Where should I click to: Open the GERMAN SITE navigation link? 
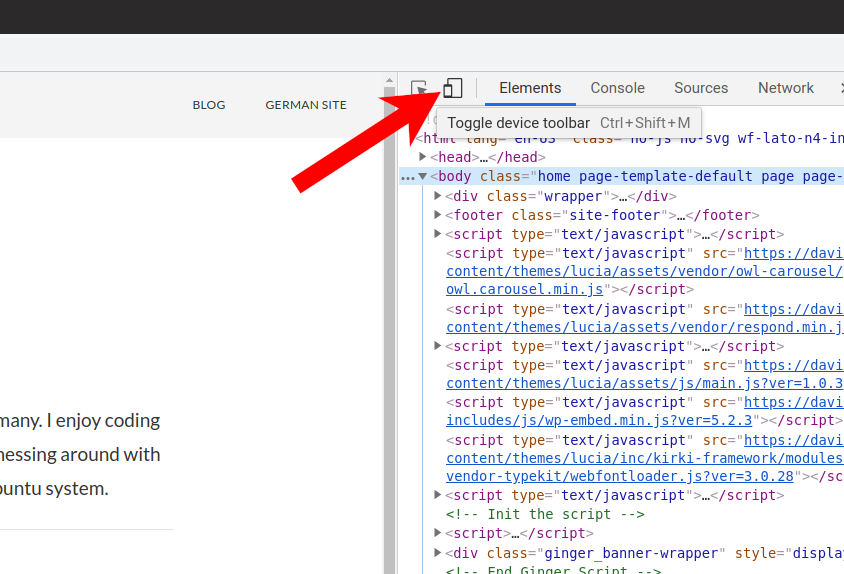point(306,105)
